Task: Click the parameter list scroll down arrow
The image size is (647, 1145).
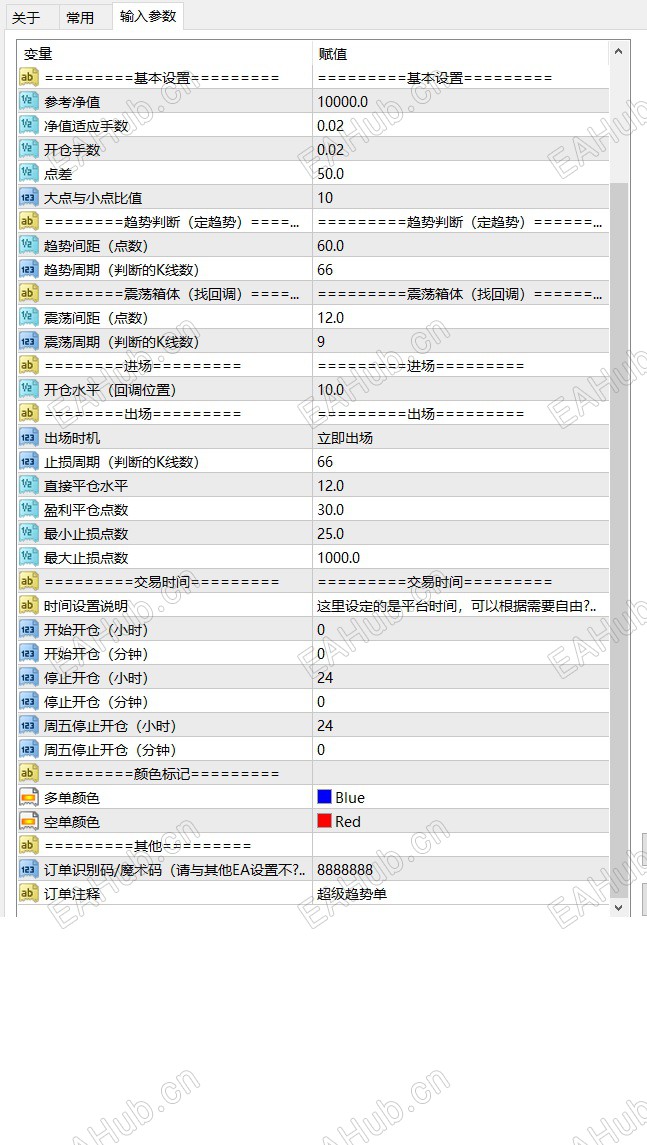Action: (x=619, y=906)
